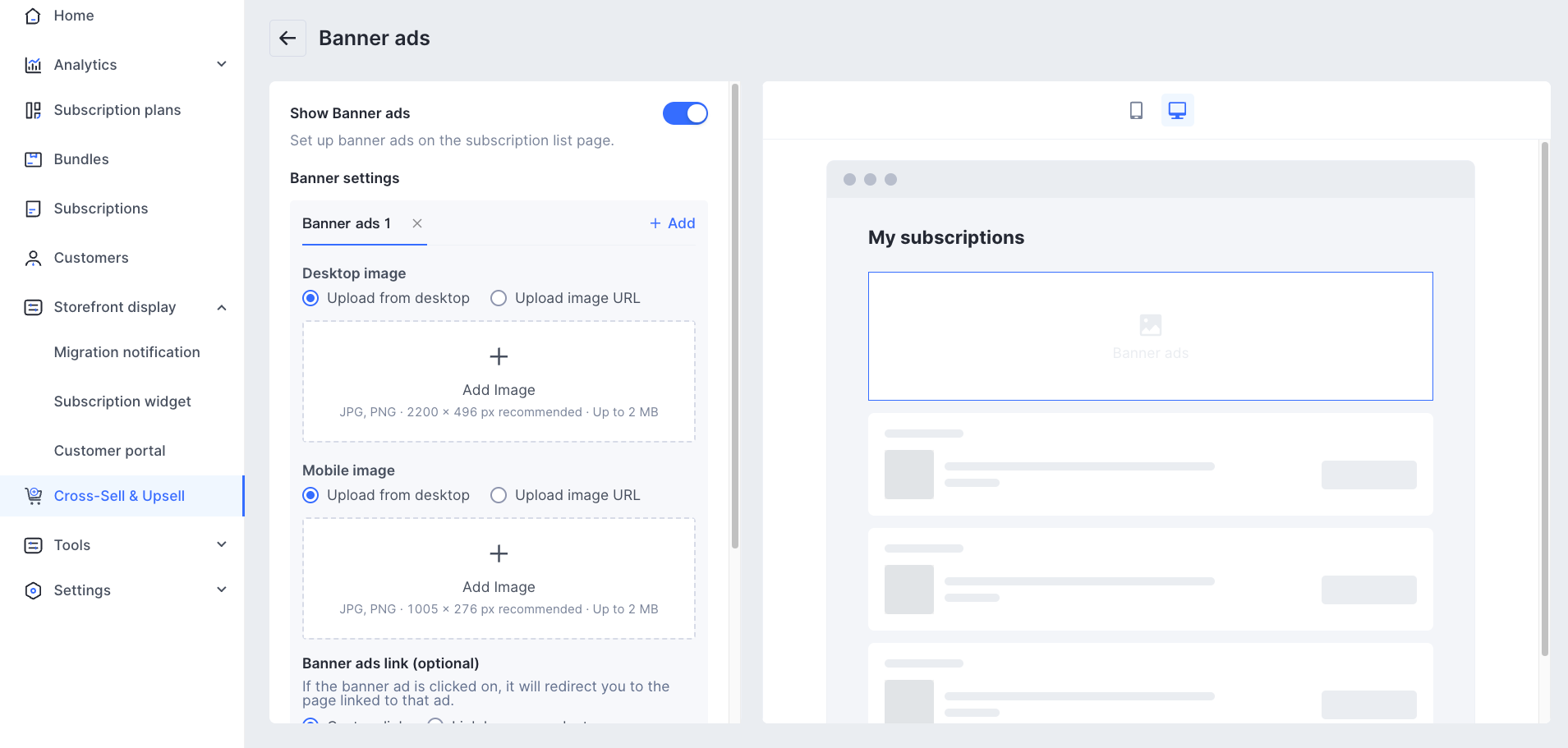Switch preview to desktop monitor view

coord(1177,110)
